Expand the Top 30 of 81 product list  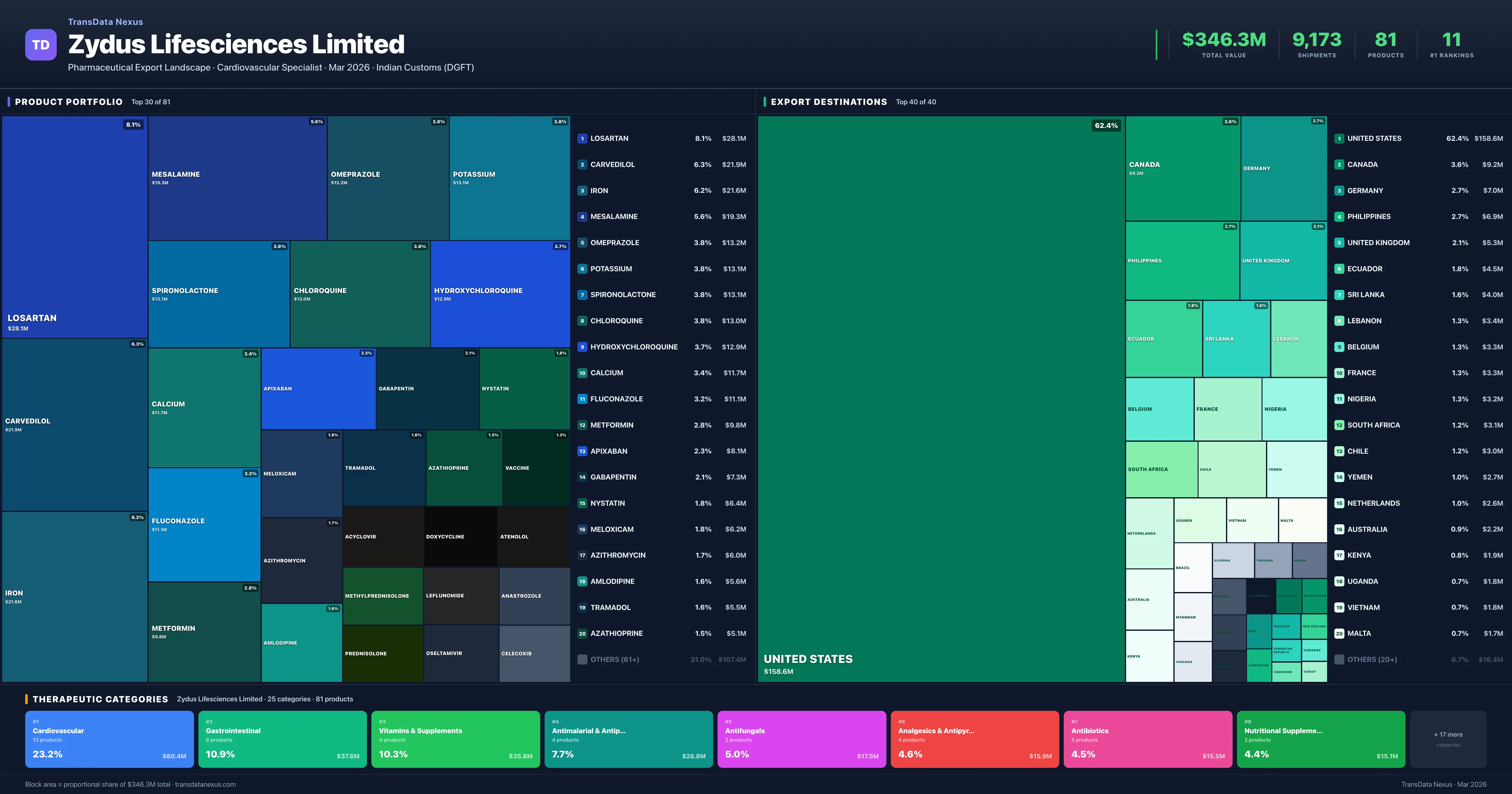coord(152,101)
